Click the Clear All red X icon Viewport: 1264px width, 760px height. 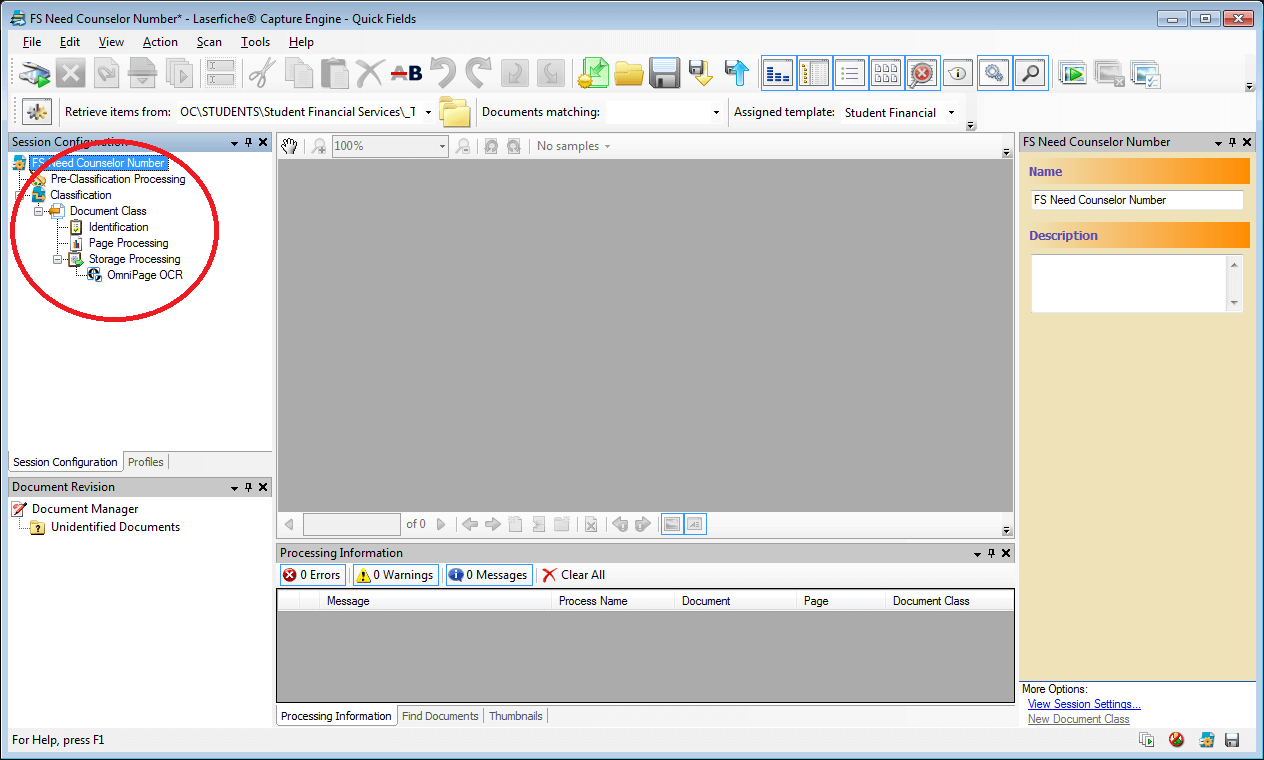549,575
